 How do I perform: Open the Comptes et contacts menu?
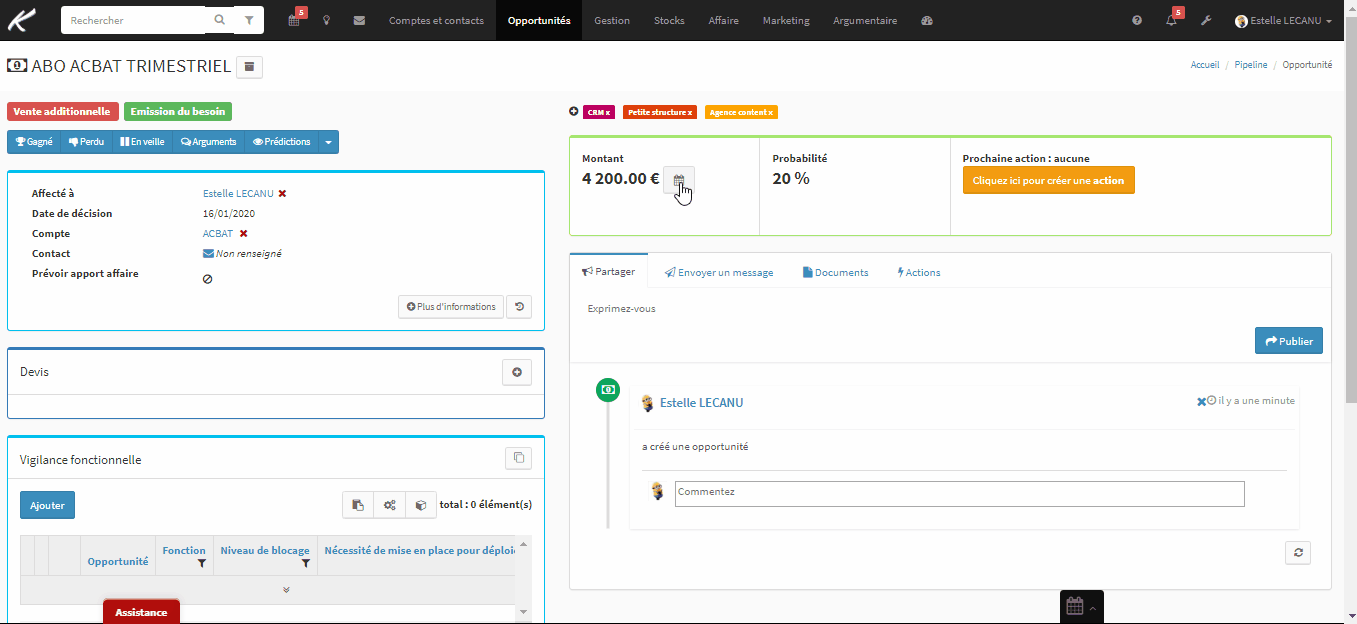click(x=436, y=20)
